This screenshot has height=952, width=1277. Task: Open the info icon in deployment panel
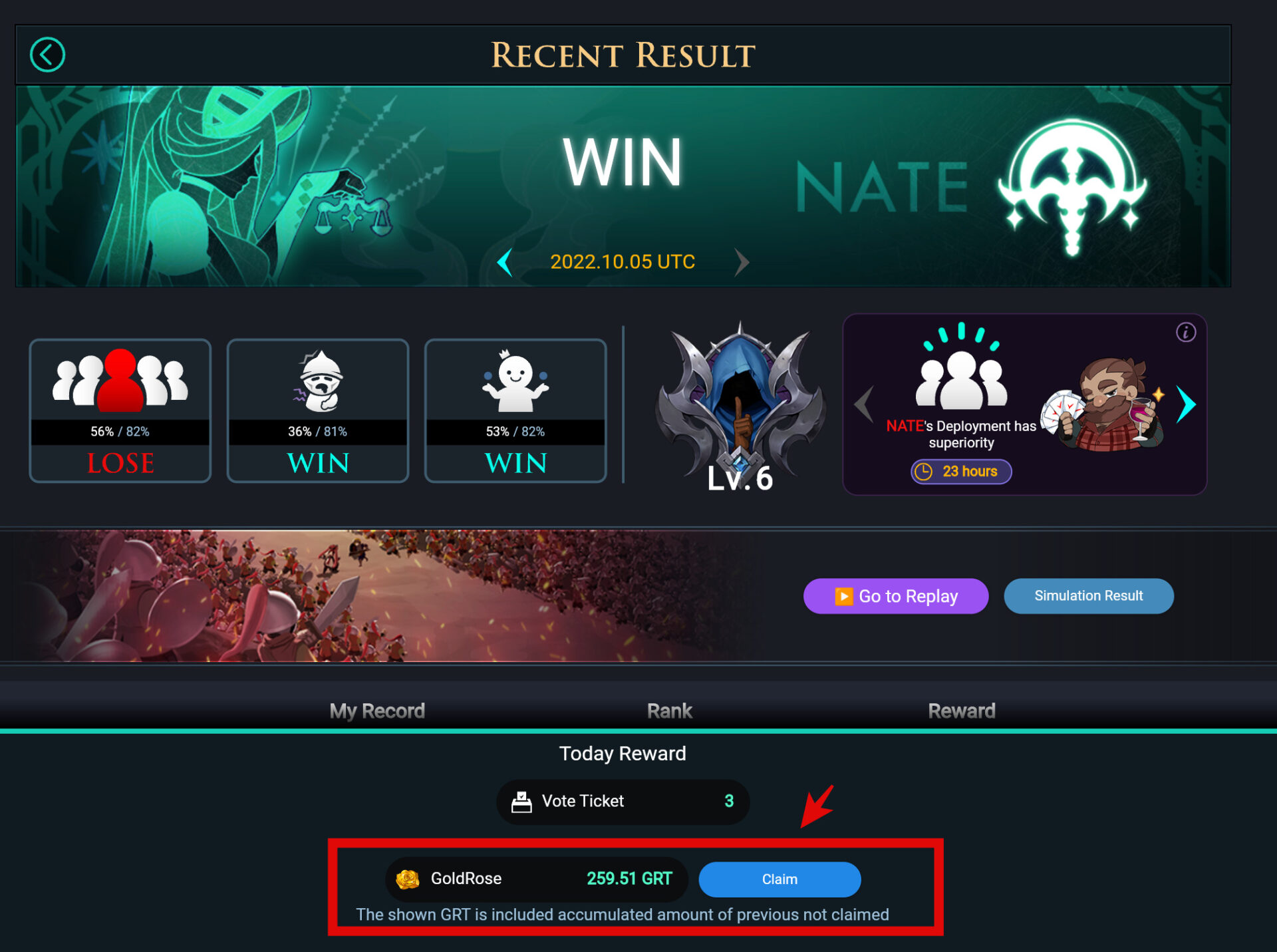click(x=1185, y=332)
